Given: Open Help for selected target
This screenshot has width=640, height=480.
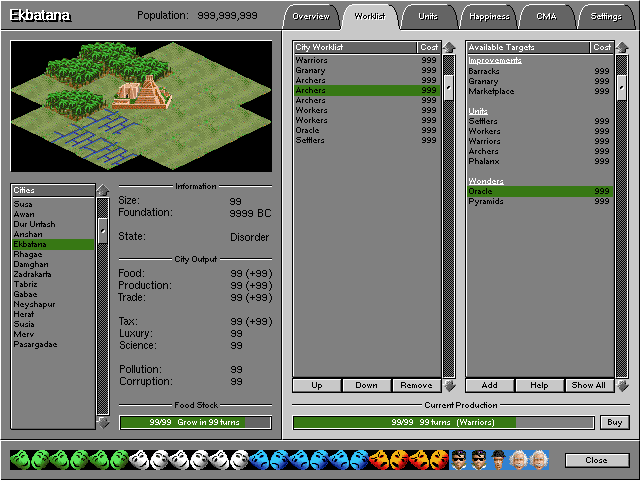Looking at the screenshot, I should click(539, 385).
